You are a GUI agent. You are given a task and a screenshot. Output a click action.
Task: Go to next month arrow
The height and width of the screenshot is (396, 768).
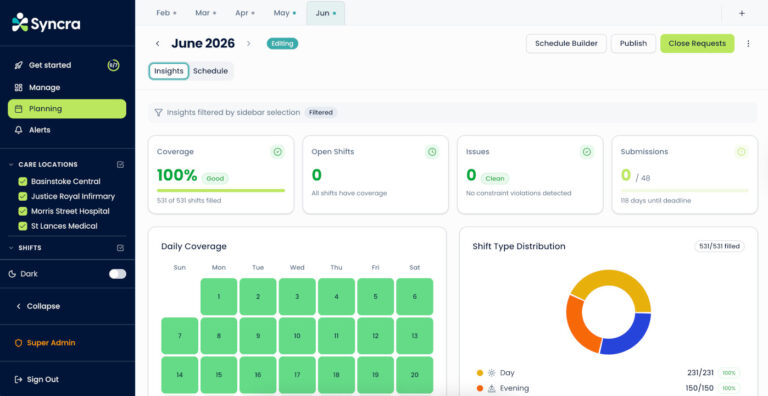tap(248, 44)
